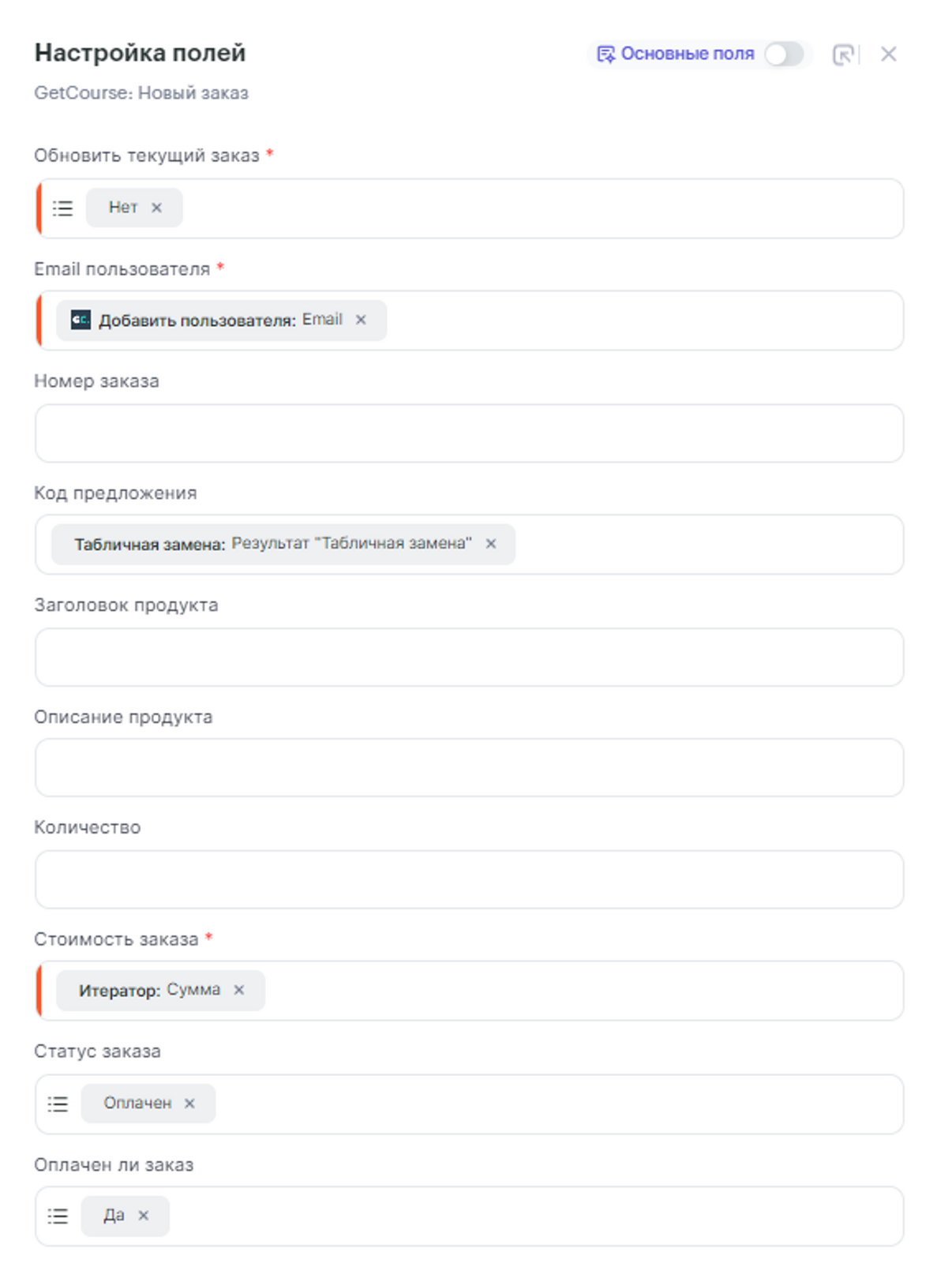Image resolution: width=952 pixels, height=1263 pixels.
Task: Open list icon in Статус заказа field
Action: point(58,1104)
